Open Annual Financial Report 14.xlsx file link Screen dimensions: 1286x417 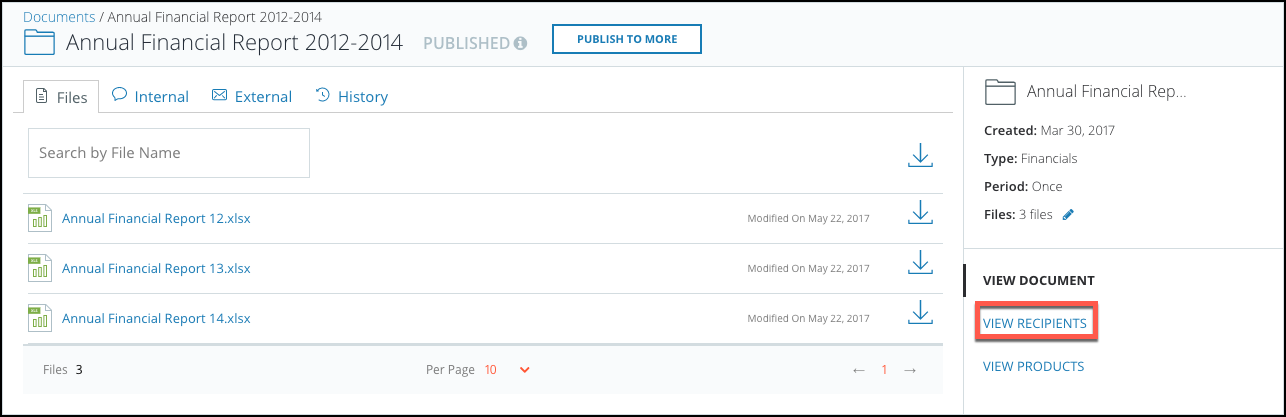click(156, 318)
